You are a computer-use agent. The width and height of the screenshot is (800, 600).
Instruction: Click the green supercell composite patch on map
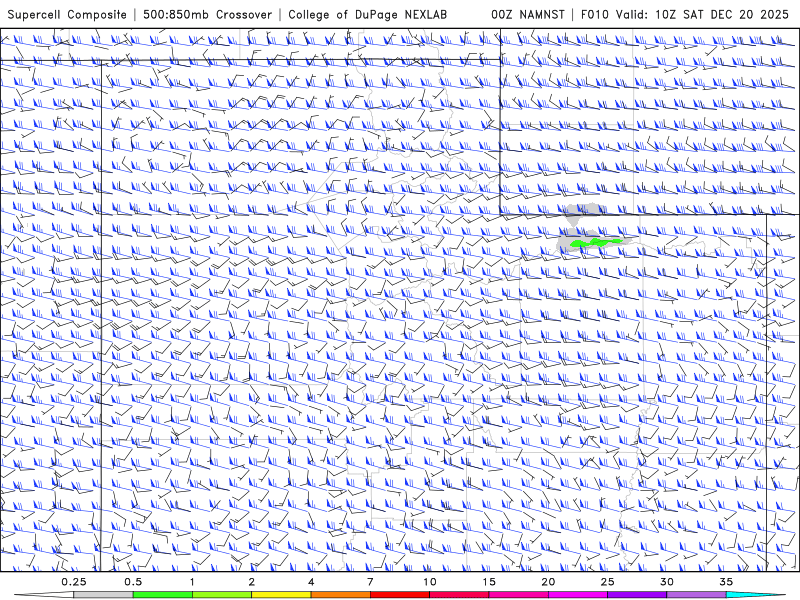[596, 242]
